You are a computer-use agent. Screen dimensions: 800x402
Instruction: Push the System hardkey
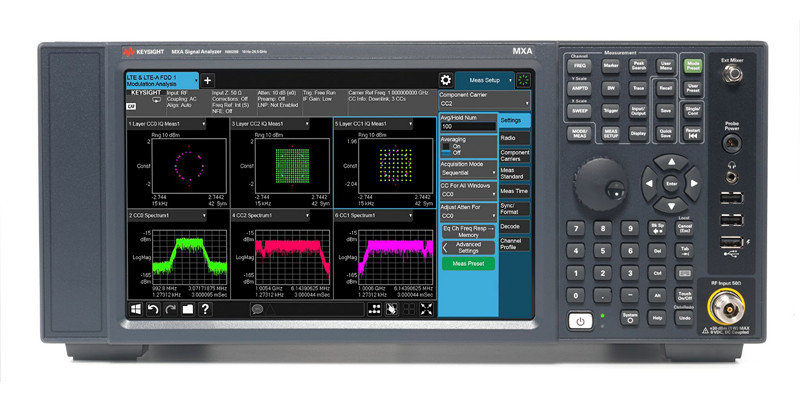[630, 317]
